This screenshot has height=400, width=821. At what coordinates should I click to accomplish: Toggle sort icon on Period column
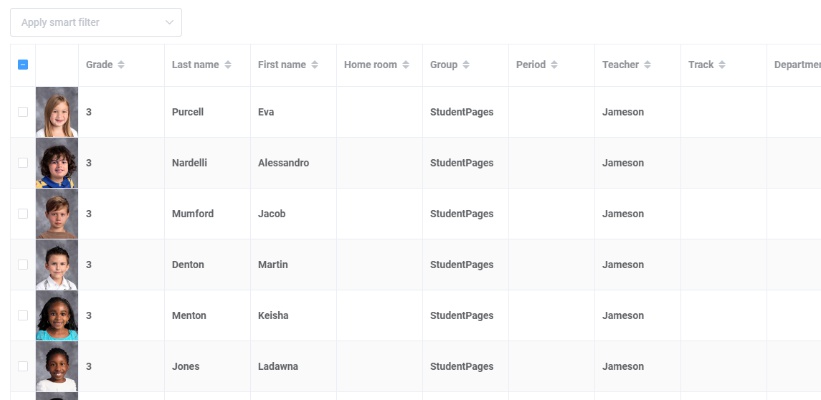[554, 65]
